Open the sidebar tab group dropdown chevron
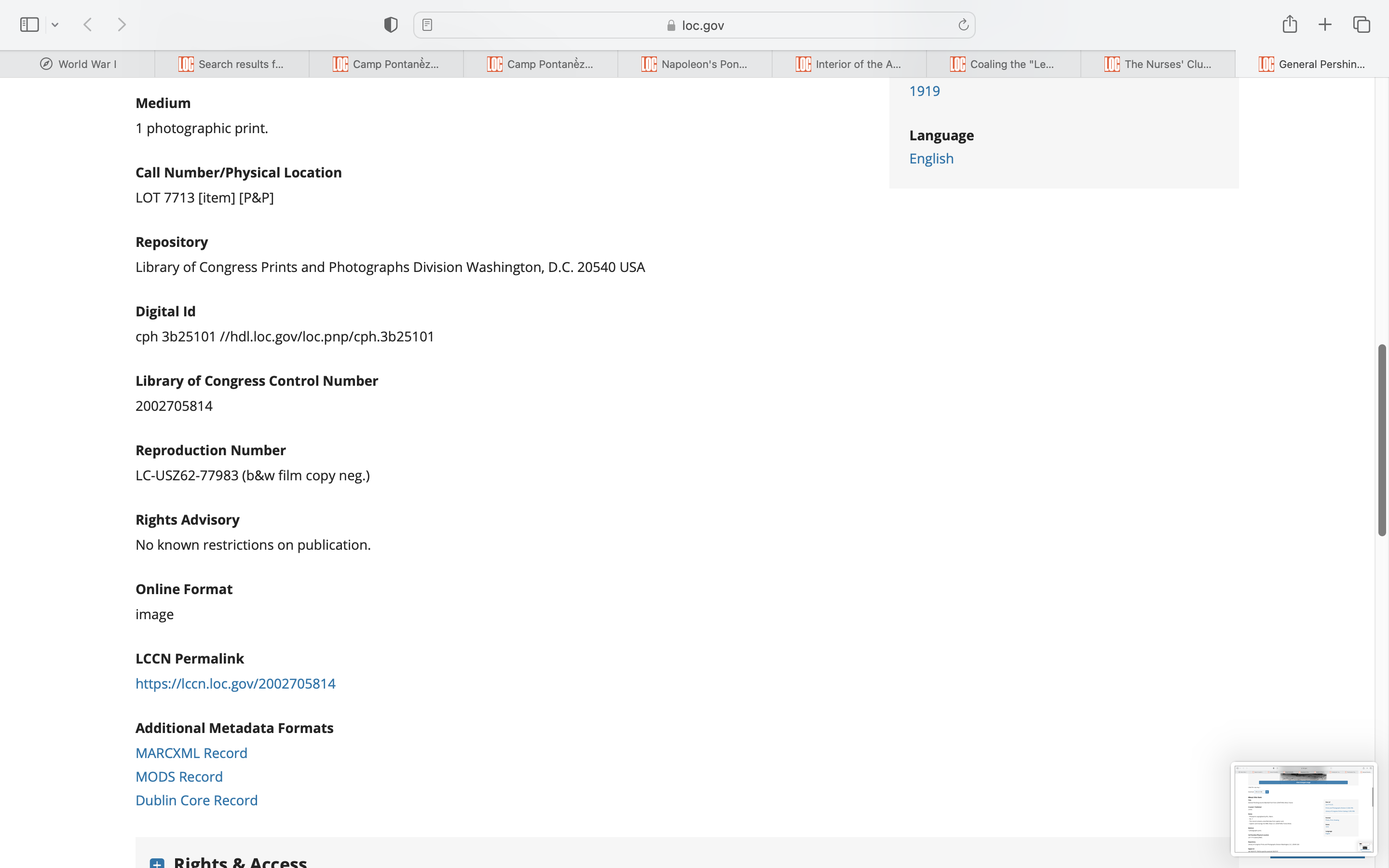1389x868 pixels. pos(55,25)
